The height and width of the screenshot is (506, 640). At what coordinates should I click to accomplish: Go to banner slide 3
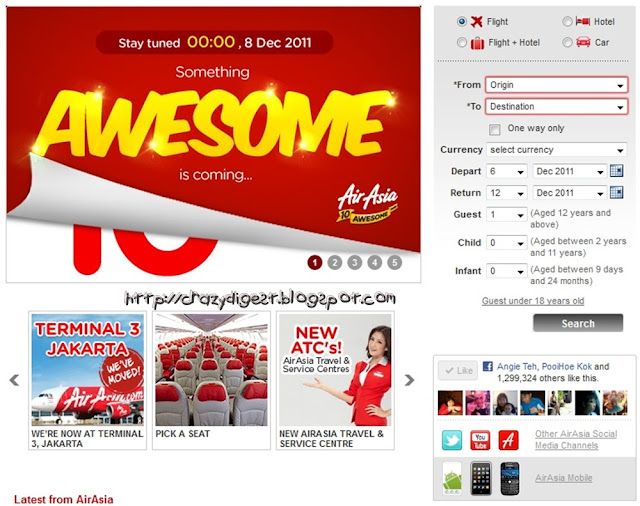[x=355, y=262]
